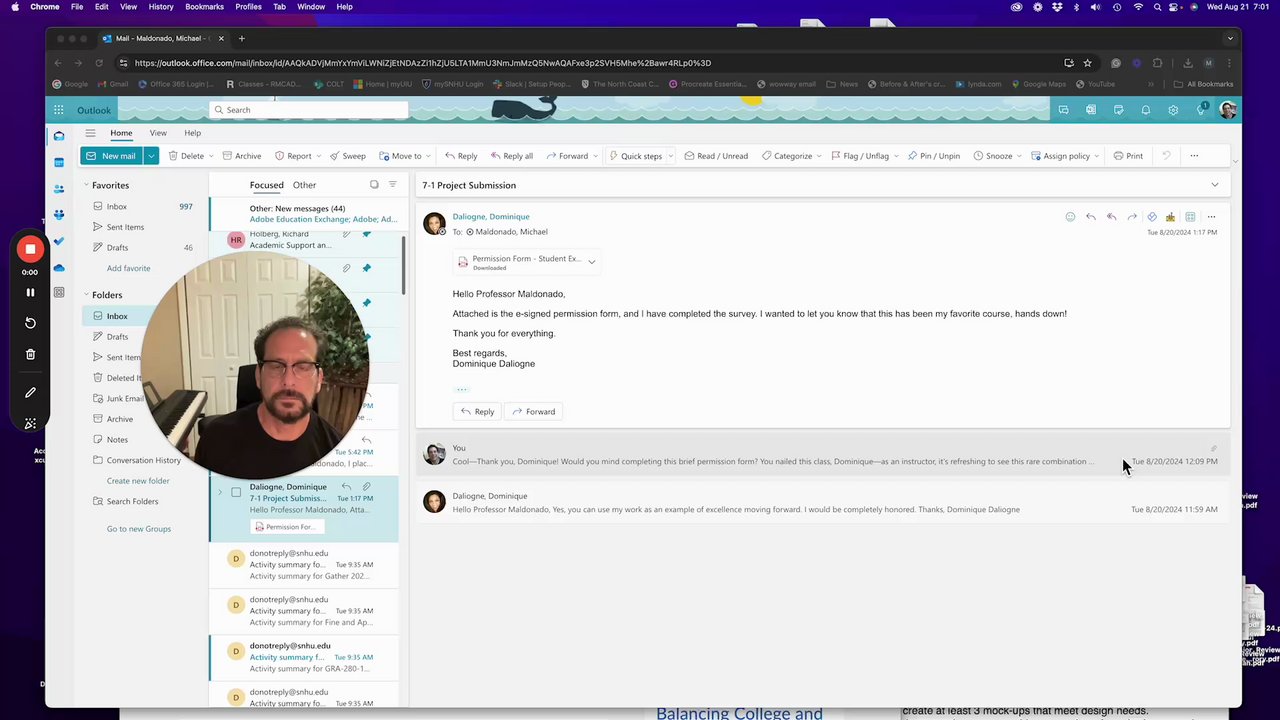Click Forward button below the message body
Viewport: 1280px width, 720px height.
click(x=534, y=411)
